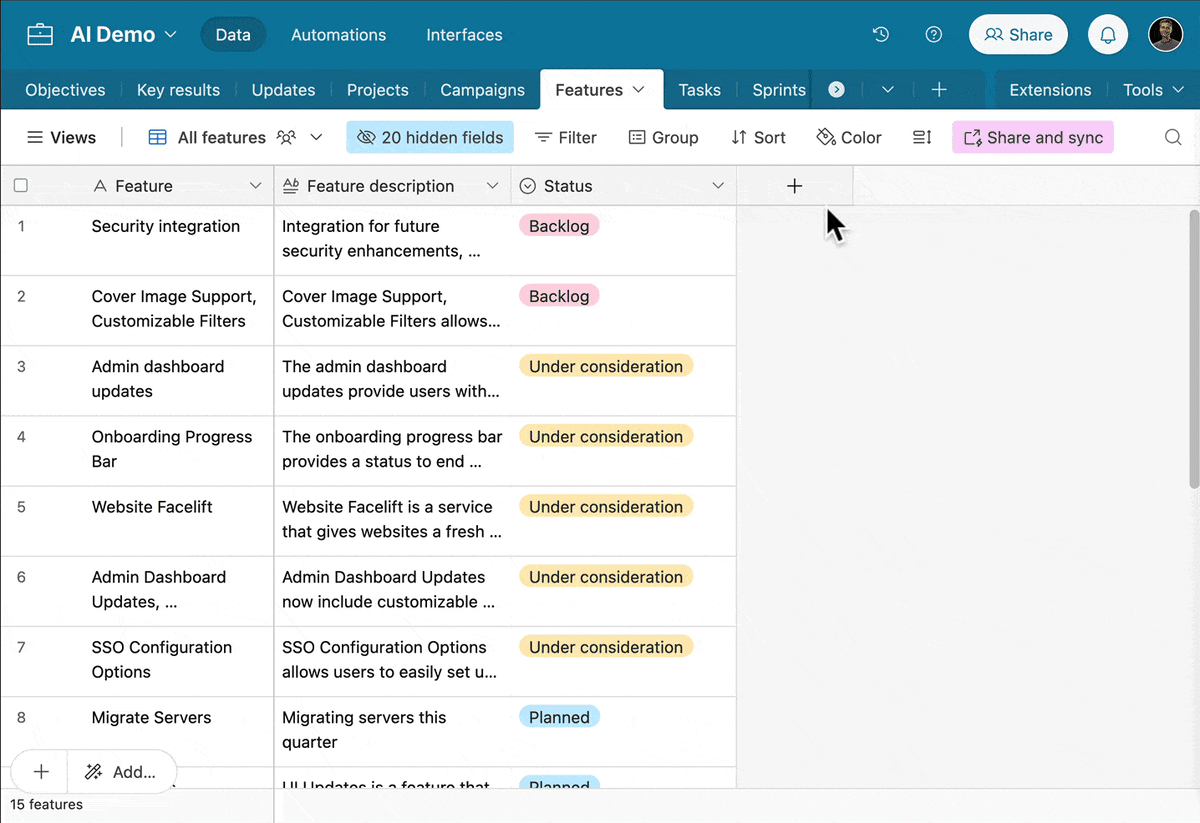Viewport: 1200px width, 823px height.
Task: Open the Tasks table tab
Action: pyautogui.click(x=699, y=89)
